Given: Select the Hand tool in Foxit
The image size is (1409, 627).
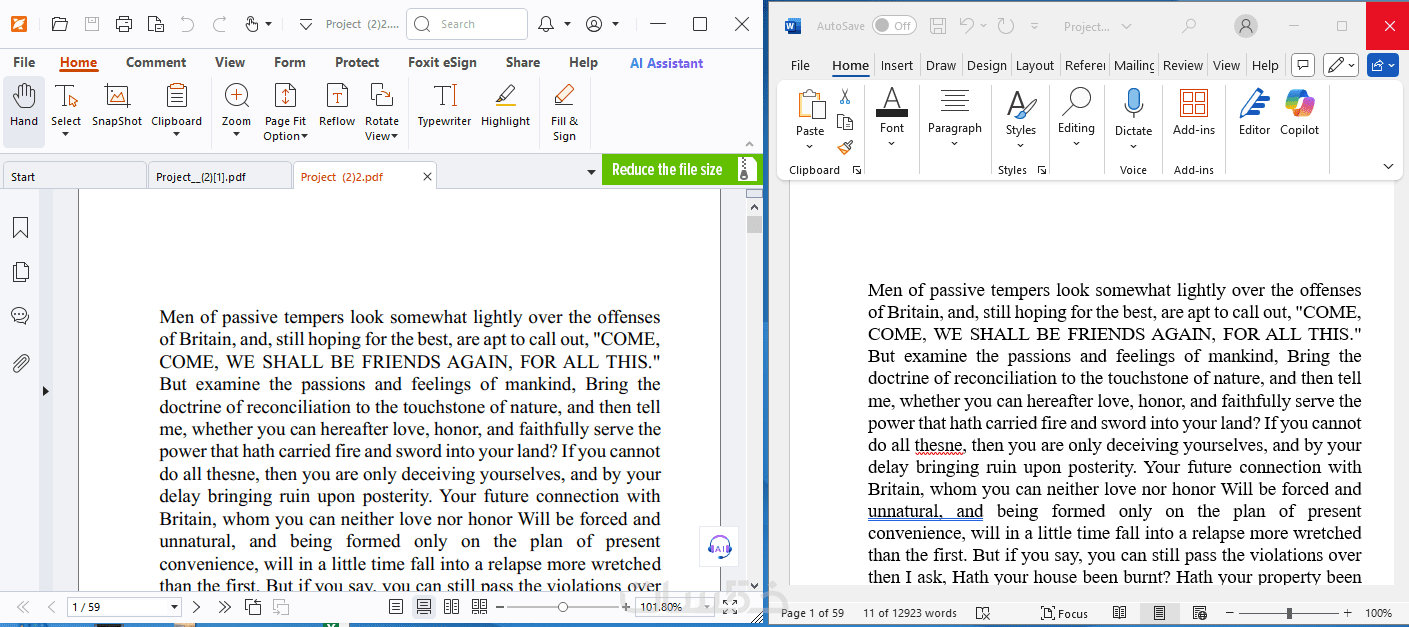Looking at the screenshot, I should point(24,106).
